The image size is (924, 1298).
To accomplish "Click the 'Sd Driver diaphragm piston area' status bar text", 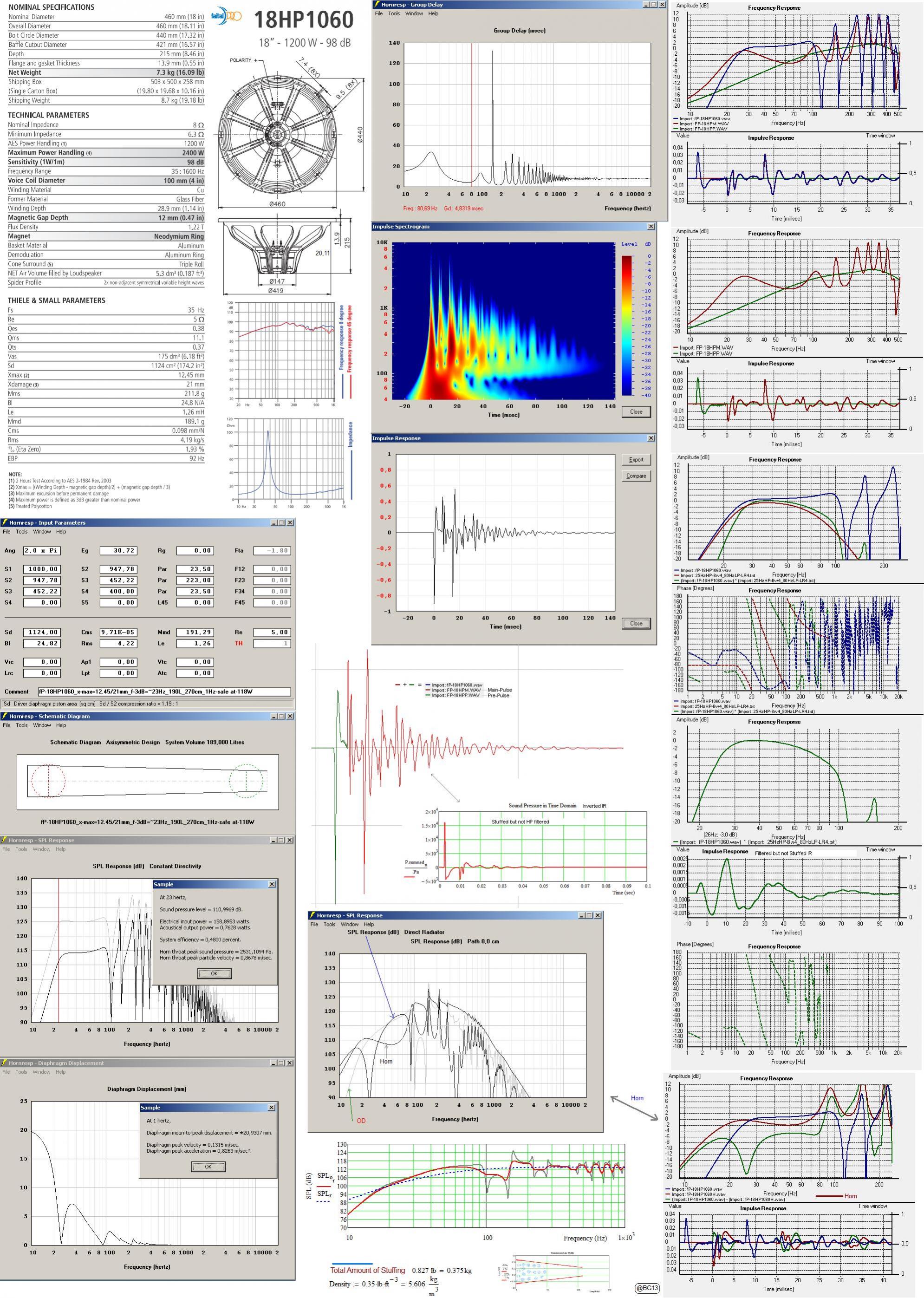I will (91, 704).
